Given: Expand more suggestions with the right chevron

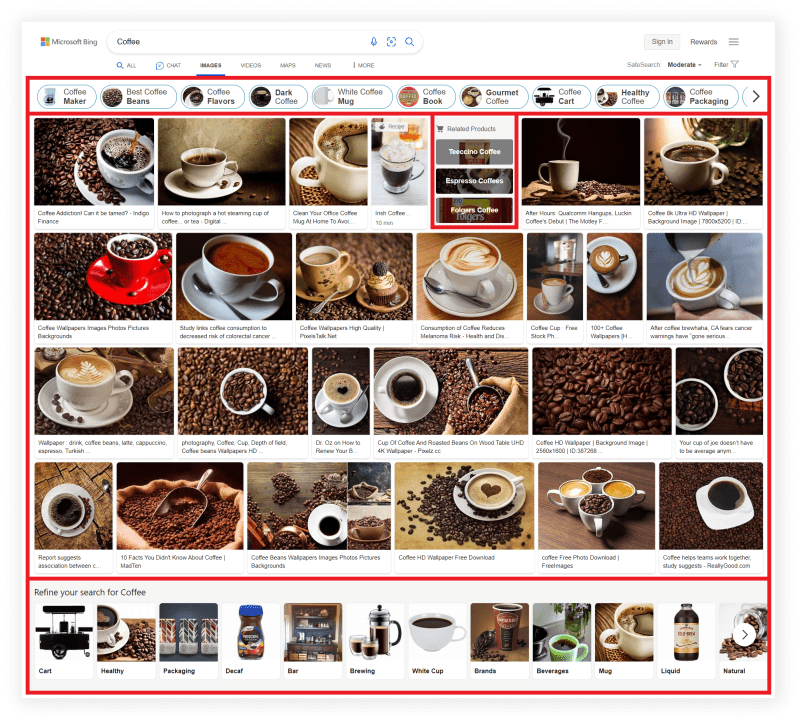Looking at the screenshot, I should (757, 96).
